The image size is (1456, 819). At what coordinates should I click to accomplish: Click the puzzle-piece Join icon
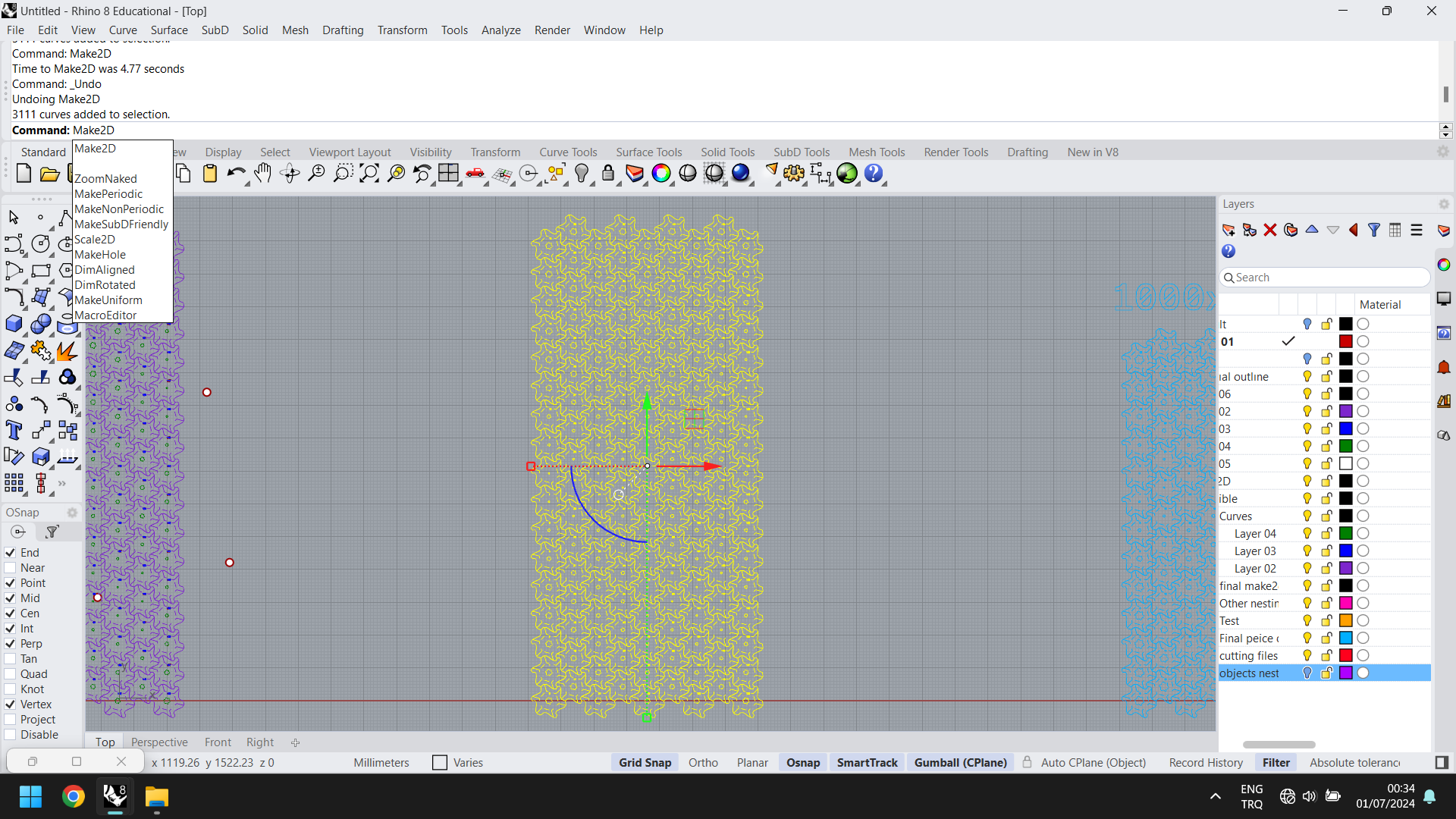click(41, 351)
